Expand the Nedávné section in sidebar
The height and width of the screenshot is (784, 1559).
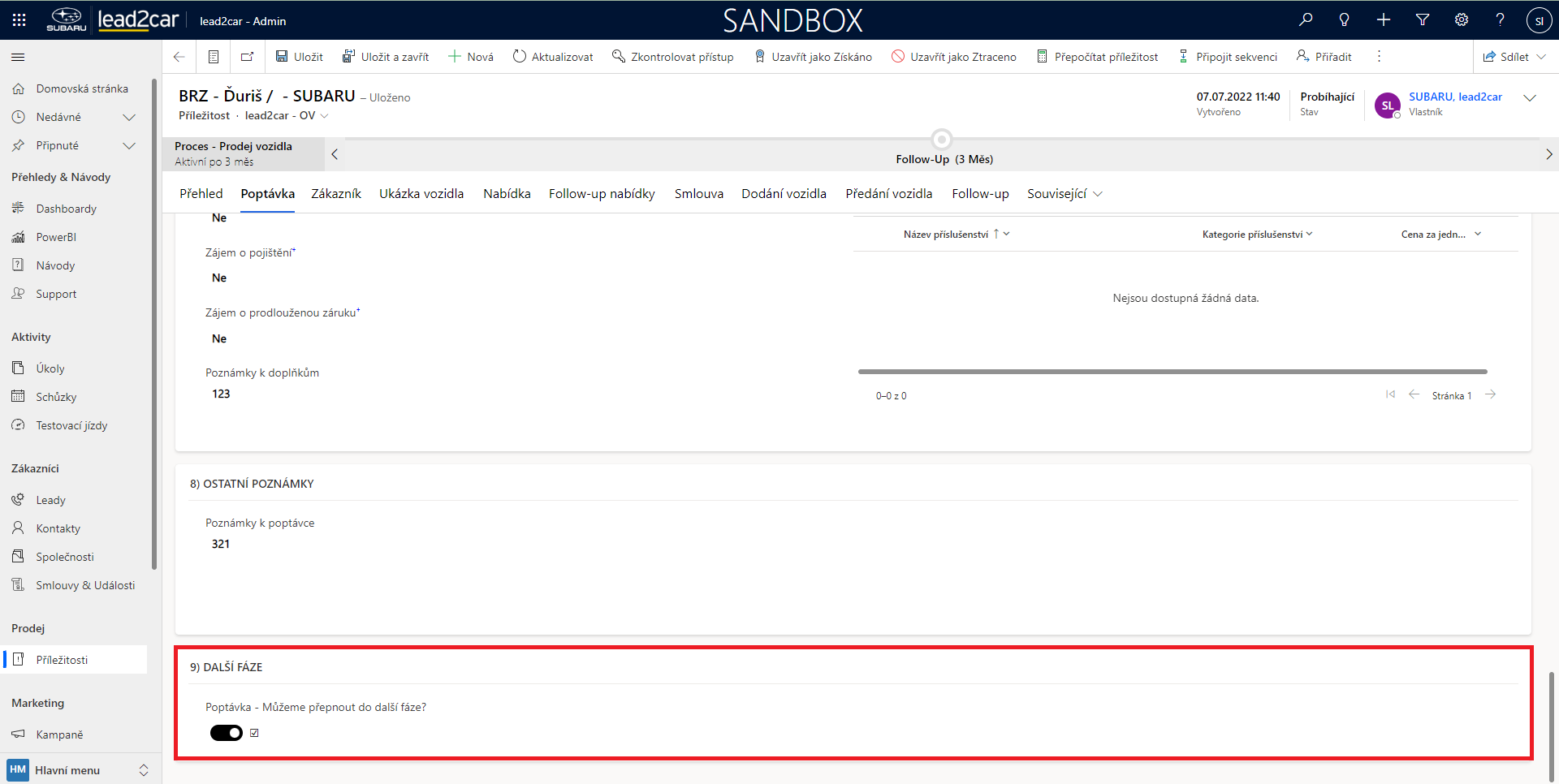click(x=128, y=117)
